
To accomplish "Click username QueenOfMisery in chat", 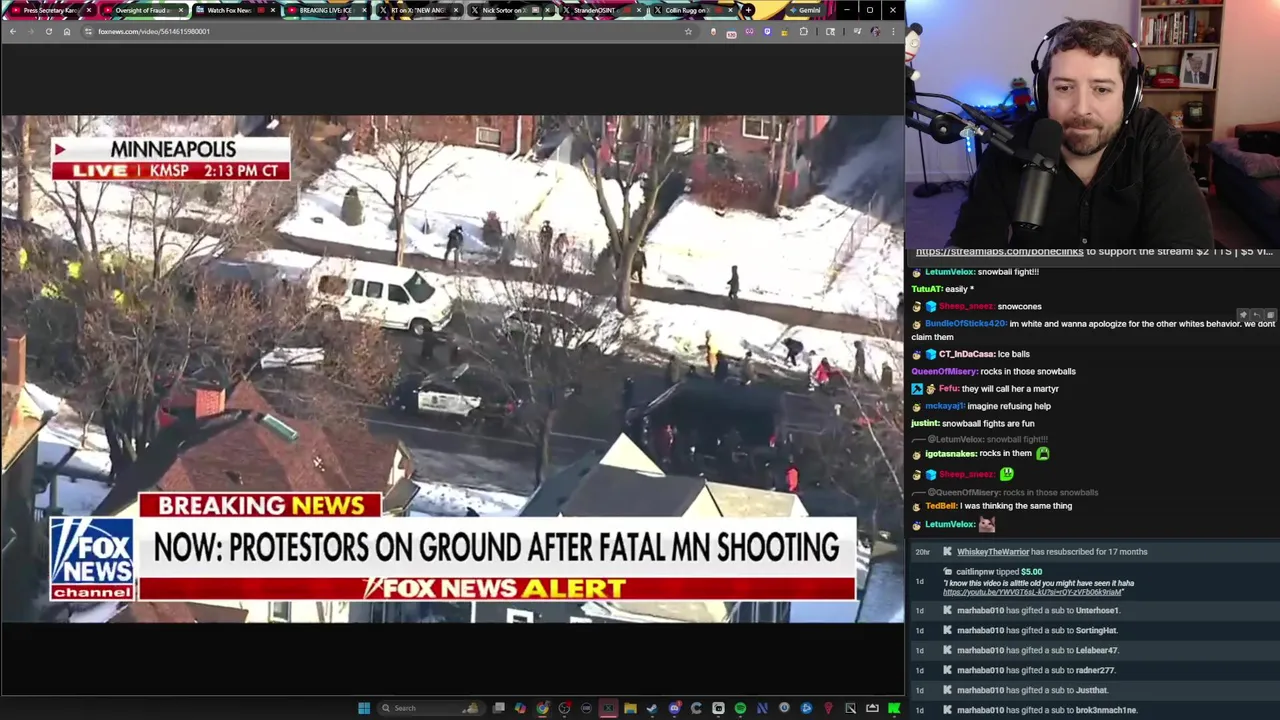I will [944, 371].
